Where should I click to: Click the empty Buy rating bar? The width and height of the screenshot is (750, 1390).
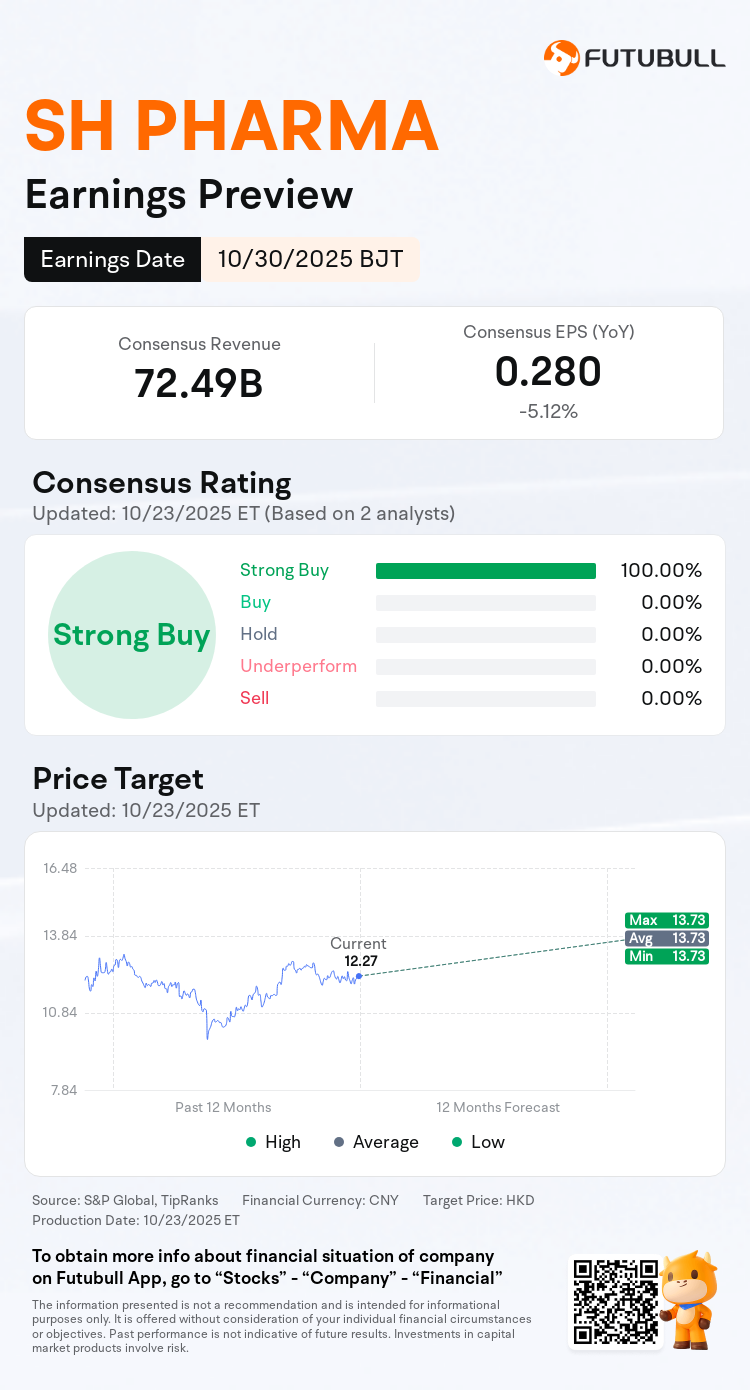(x=485, y=603)
